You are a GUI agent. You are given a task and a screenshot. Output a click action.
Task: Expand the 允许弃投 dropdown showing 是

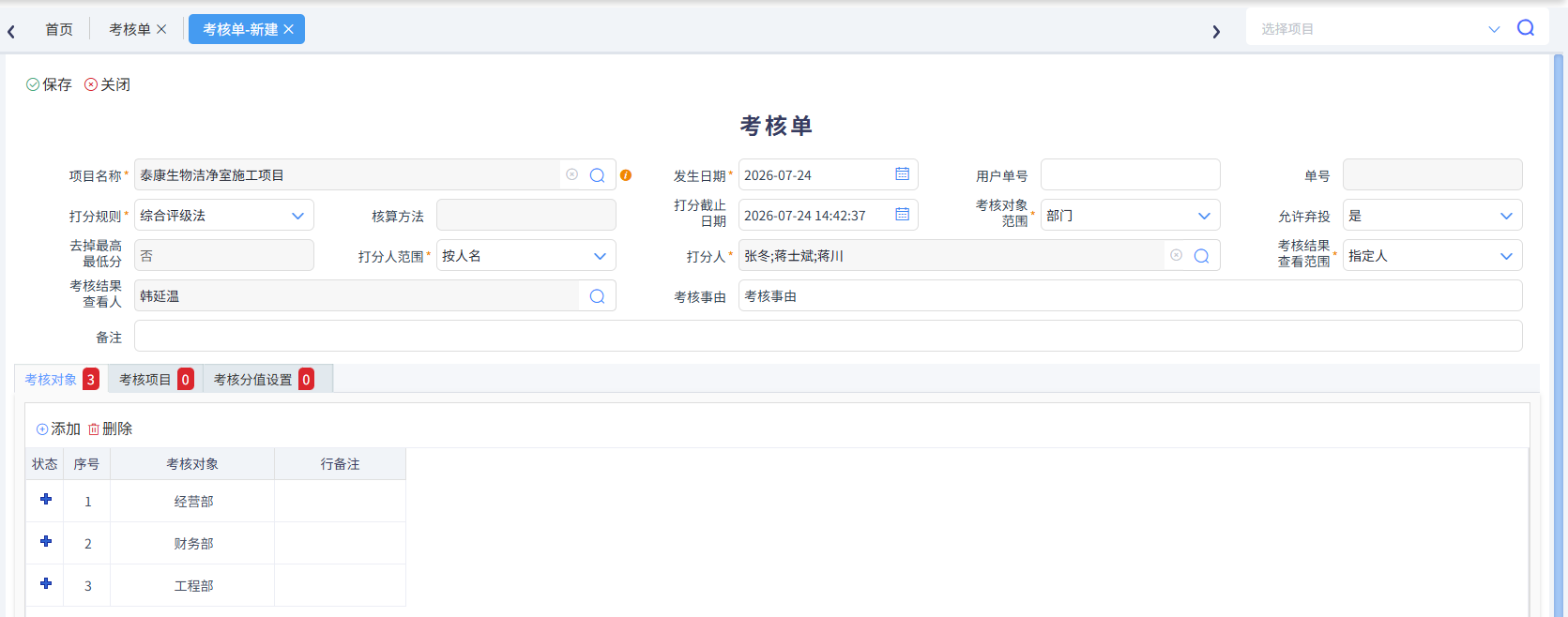click(x=1506, y=216)
